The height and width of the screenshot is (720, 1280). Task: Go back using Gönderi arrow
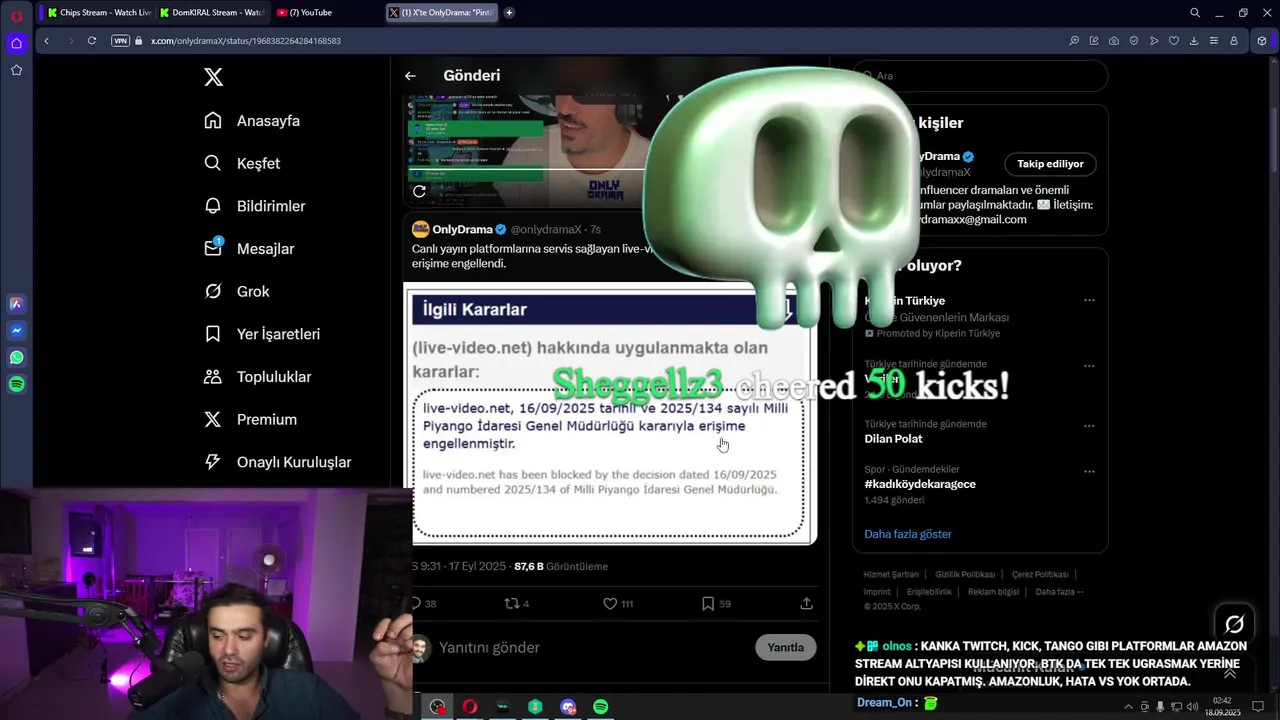410,76
